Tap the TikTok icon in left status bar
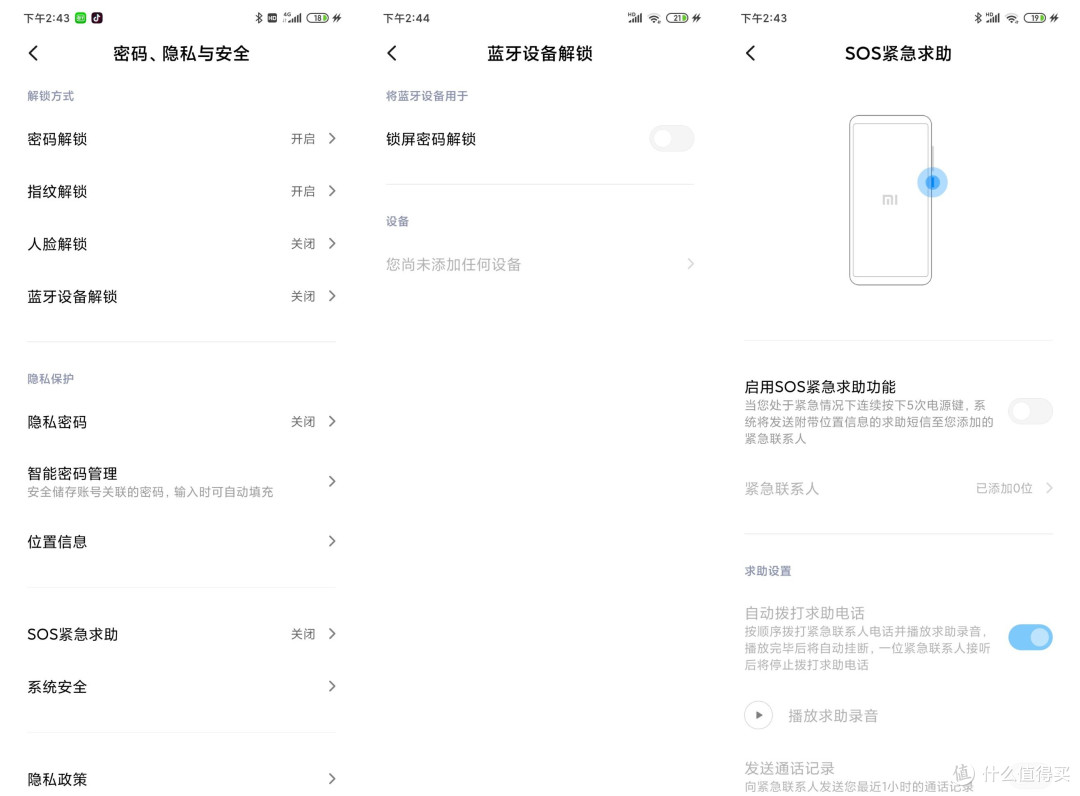 coord(97,18)
